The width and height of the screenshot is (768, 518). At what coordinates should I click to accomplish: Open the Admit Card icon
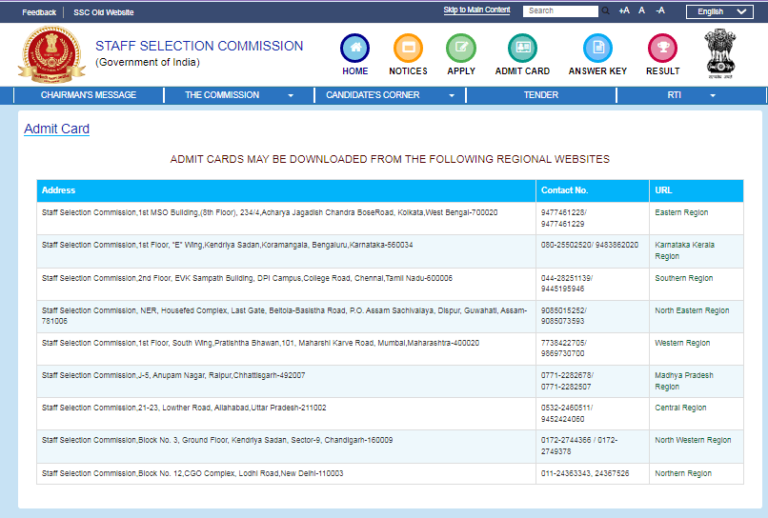tap(522, 48)
